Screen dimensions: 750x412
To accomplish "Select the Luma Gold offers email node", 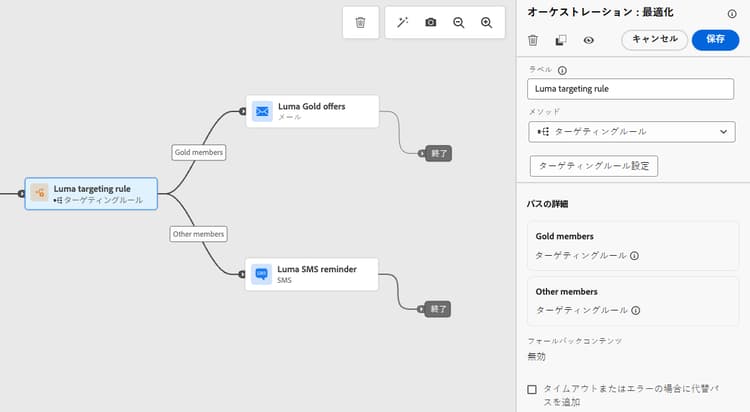I will click(x=312, y=111).
